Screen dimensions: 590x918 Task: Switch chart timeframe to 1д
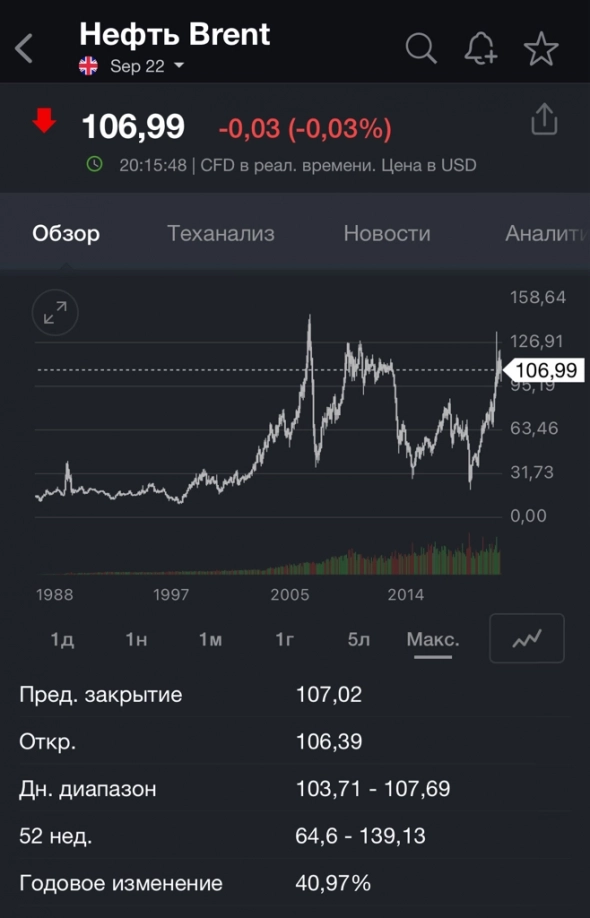[61, 638]
